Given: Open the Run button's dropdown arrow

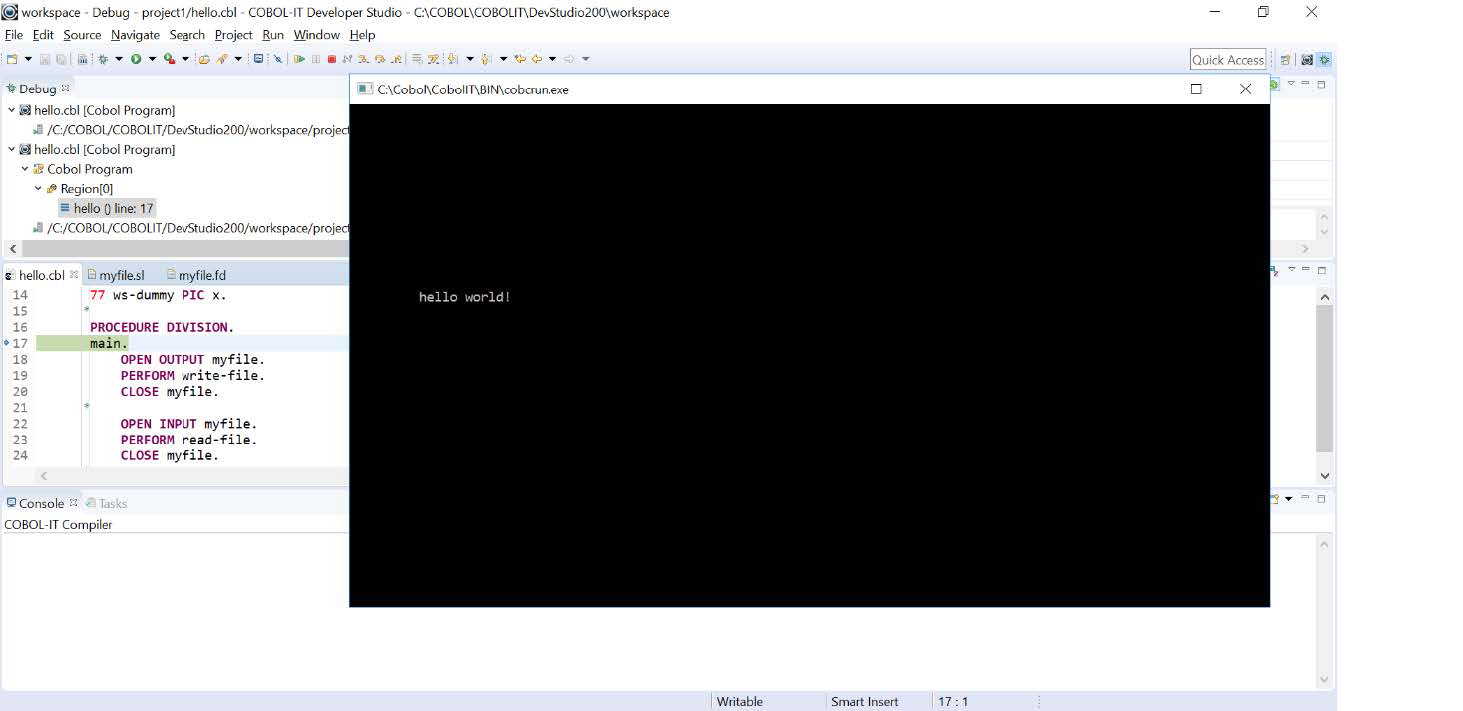Looking at the screenshot, I should tap(152, 59).
